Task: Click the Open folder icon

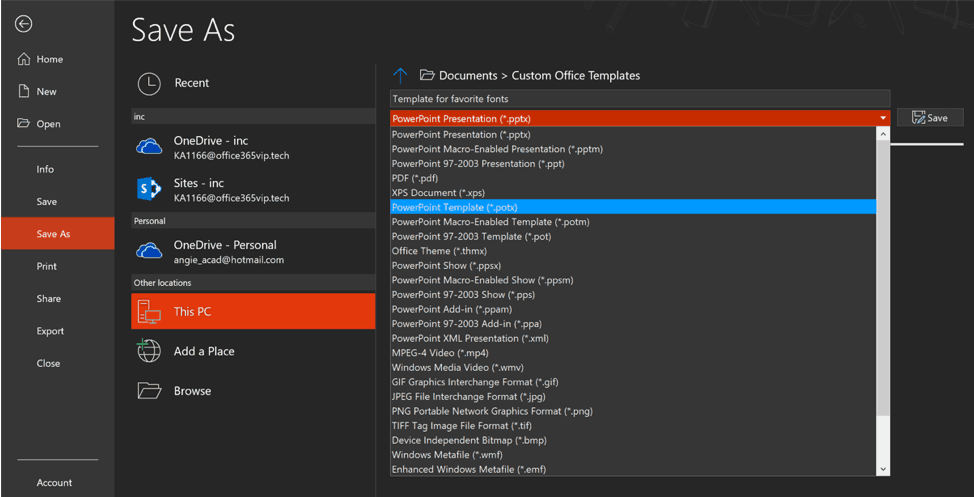Action: click(x=24, y=124)
